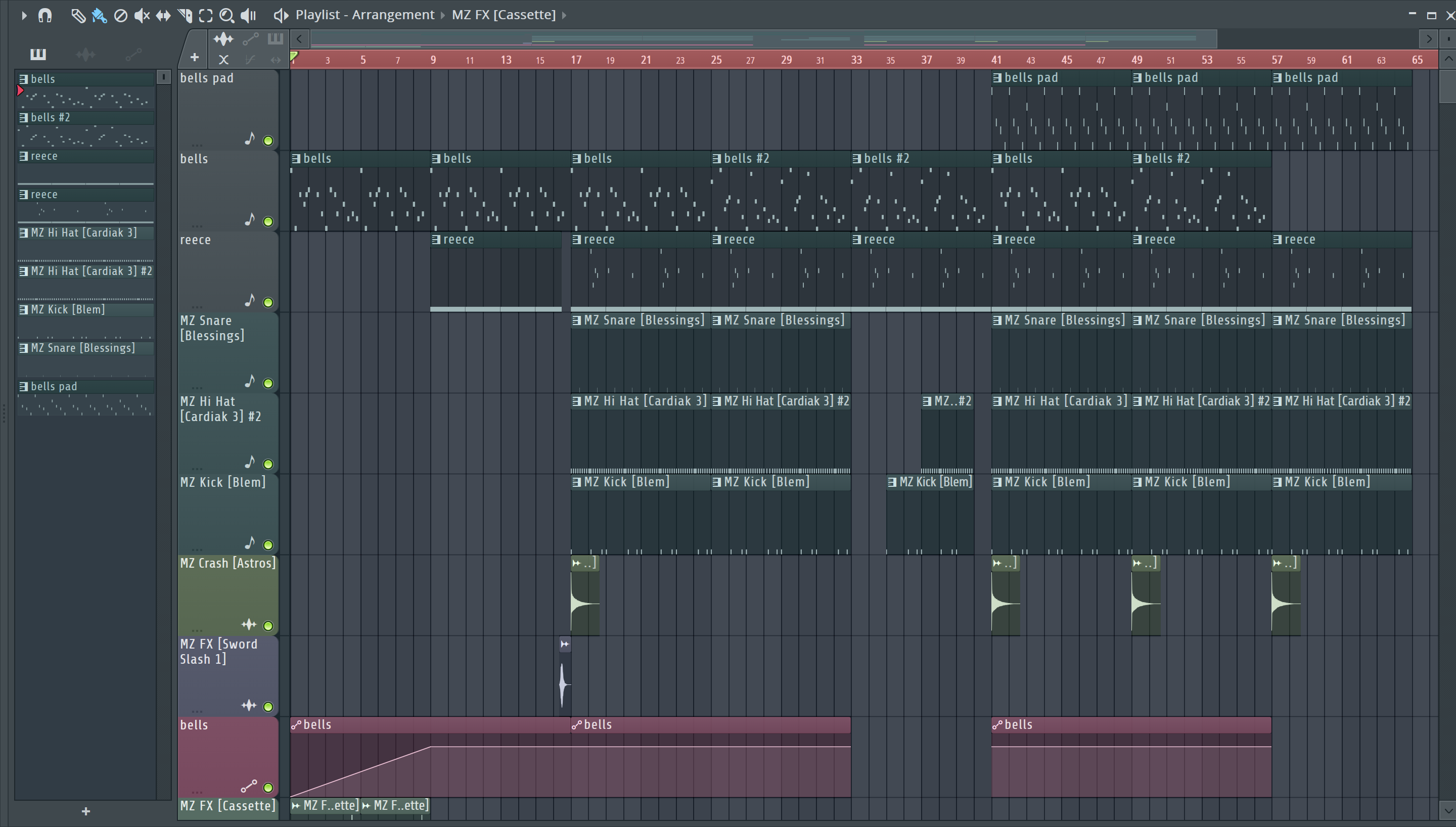Viewport: 1456px width, 827px height.
Task: Choose the Select marquee tool
Action: click(x=206, y=15)
